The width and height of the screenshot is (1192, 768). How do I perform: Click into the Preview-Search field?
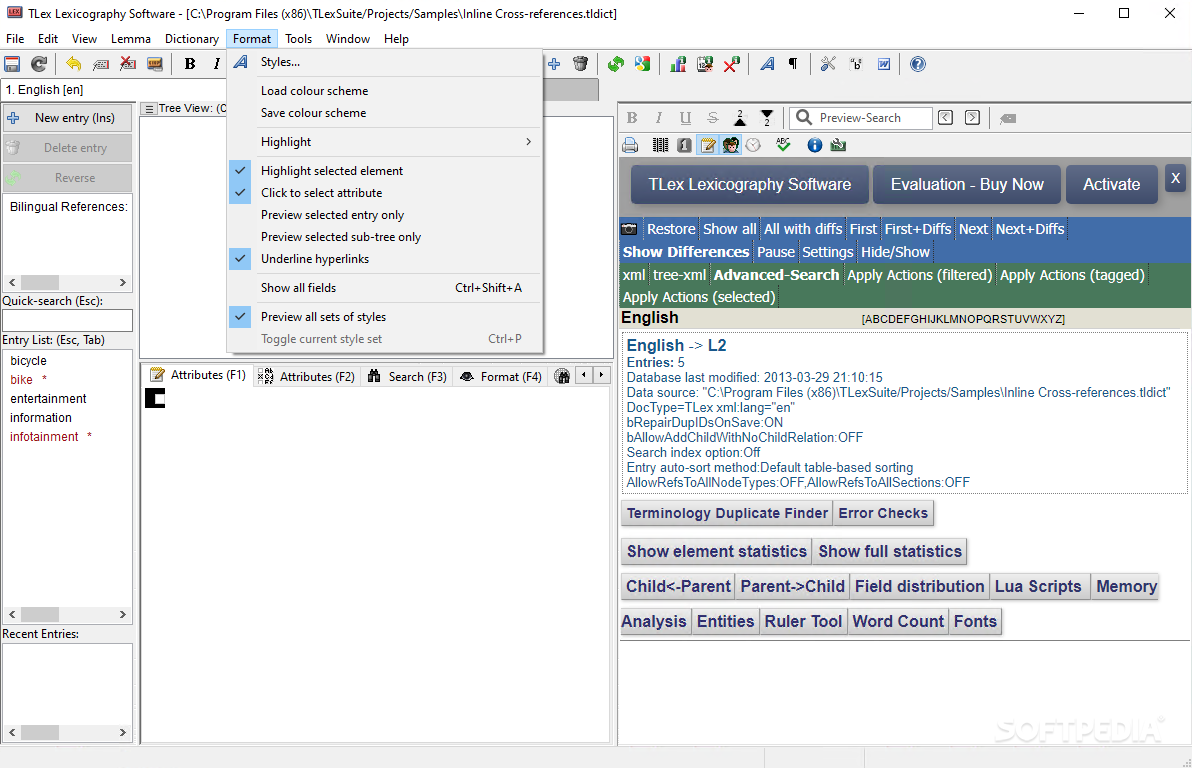[x=861, y=118]
